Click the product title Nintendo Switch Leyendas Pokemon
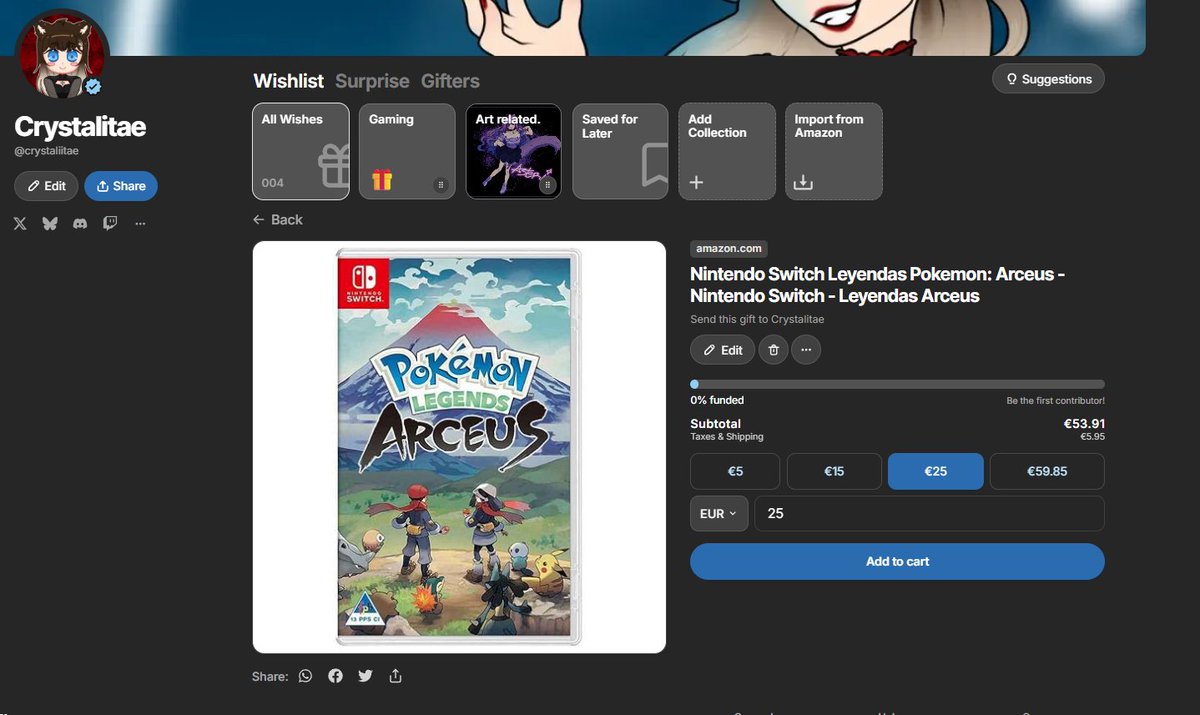Viewport: 1200px width, 715px height. (x=877, y=285)
